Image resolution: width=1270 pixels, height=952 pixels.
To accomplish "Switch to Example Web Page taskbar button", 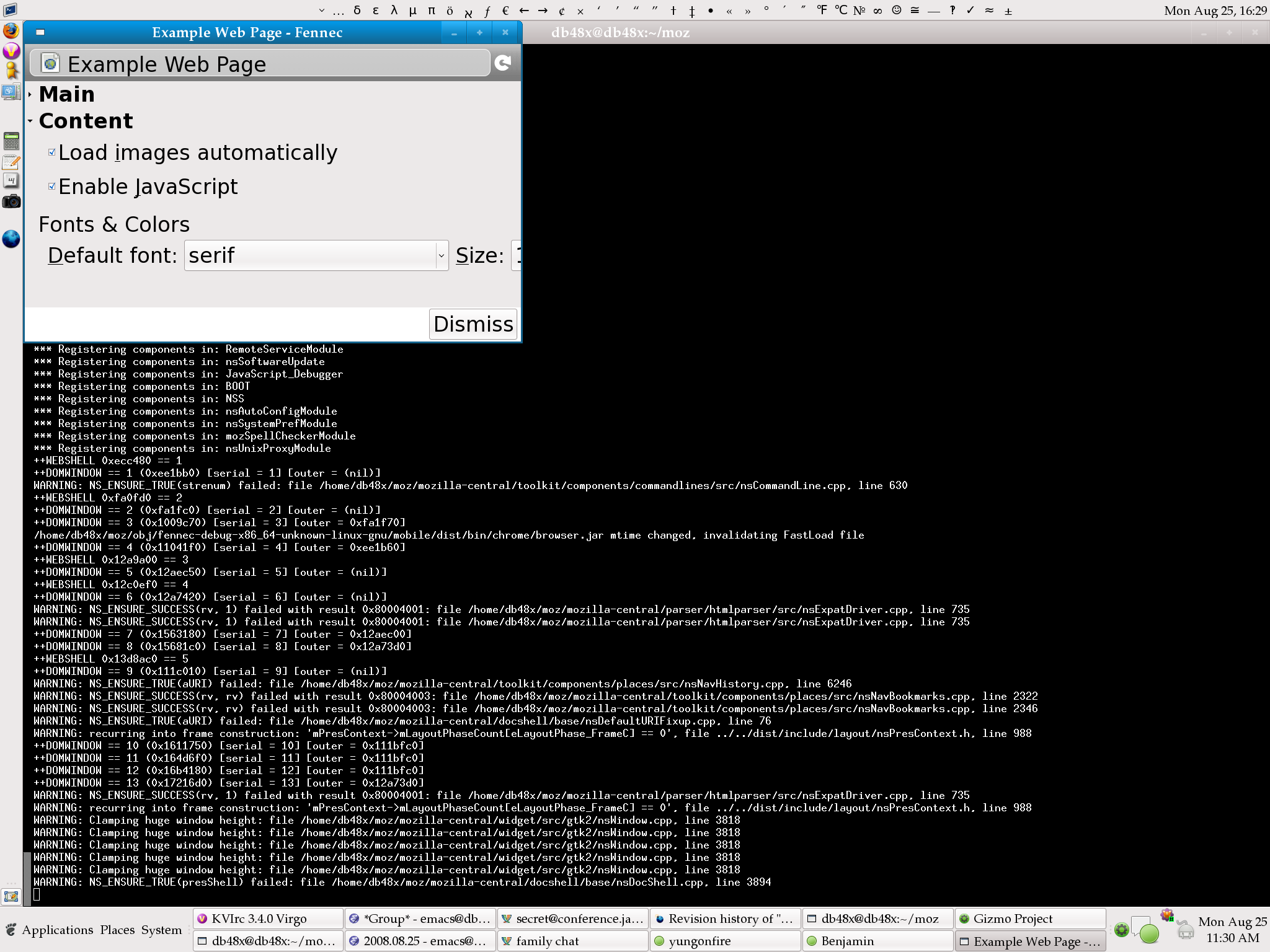I will tap(1031, 941).
